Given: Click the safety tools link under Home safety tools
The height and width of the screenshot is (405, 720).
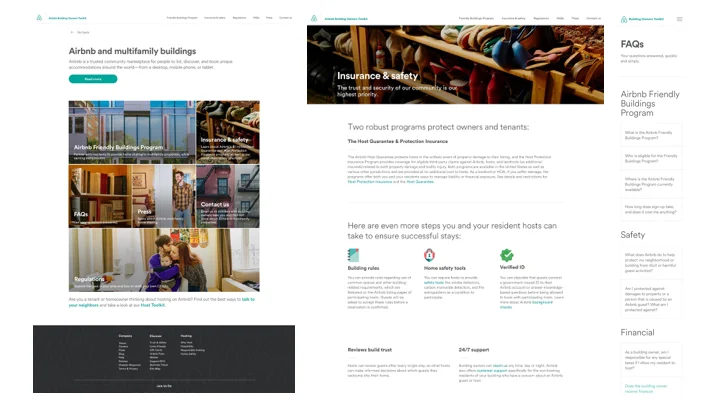Looking at the screenshot, I should click(x=433, y=283).
